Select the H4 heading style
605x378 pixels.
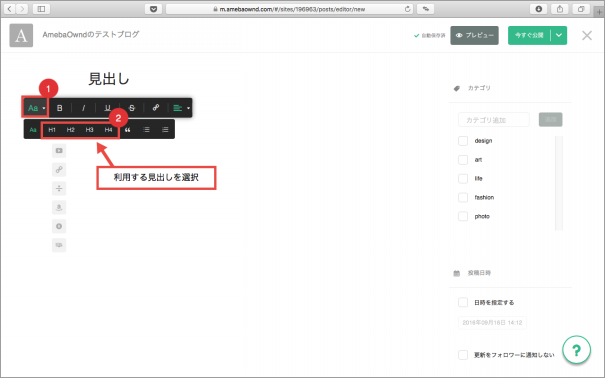coord(108,130)
